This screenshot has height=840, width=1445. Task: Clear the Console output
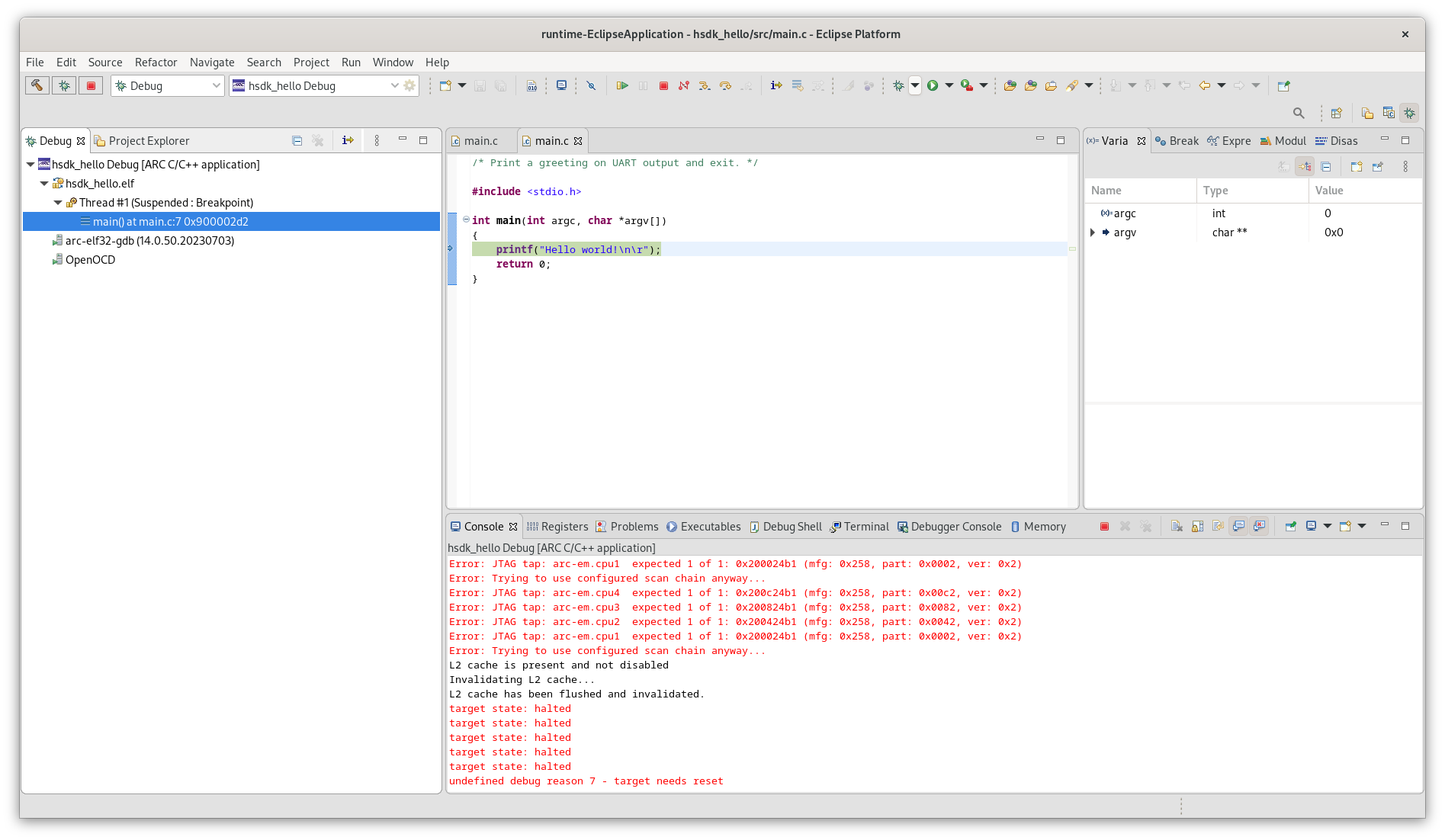(x=1177, y=526)
